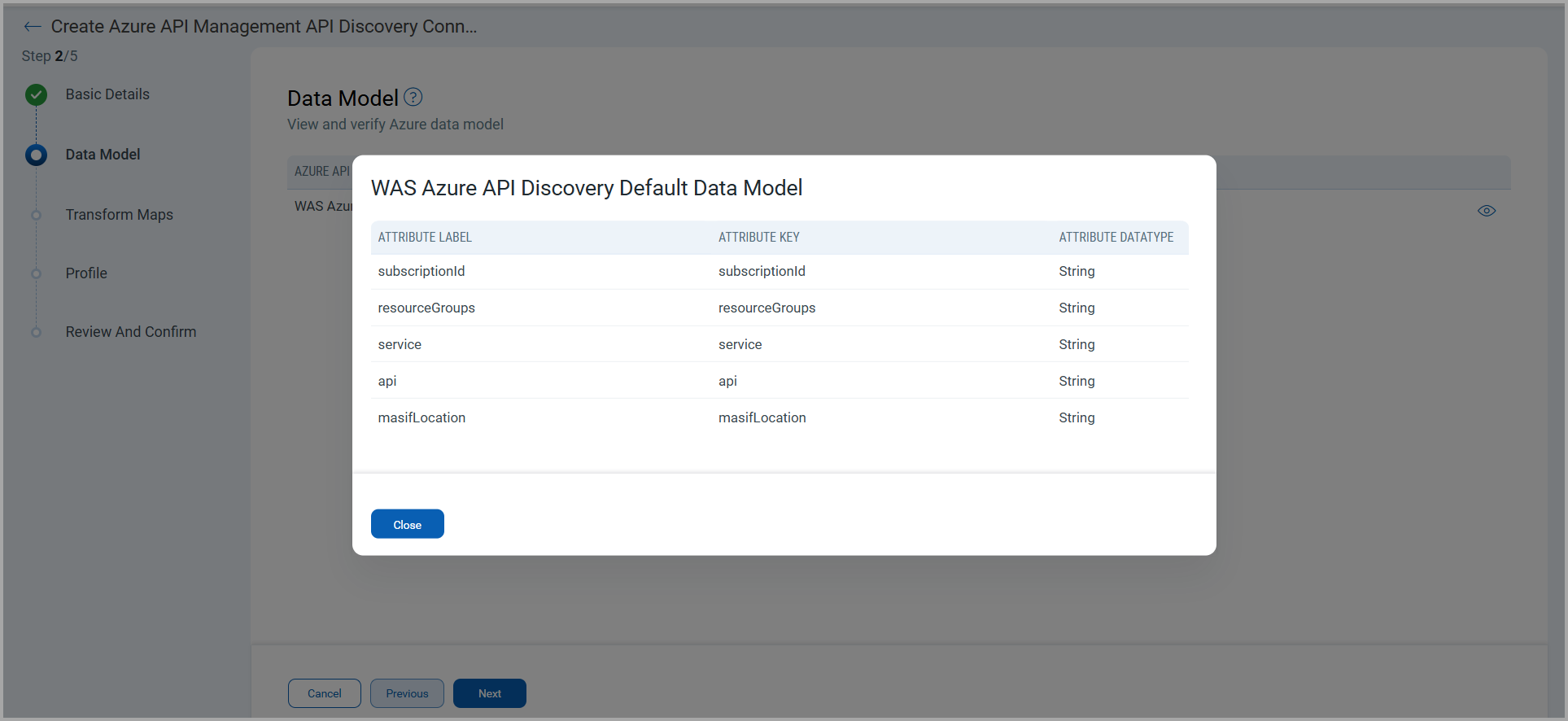This screenshot has width=1568, height=721.
Task: Click the WAS Azure row behind dialog
Action: [x=323, y=207]
